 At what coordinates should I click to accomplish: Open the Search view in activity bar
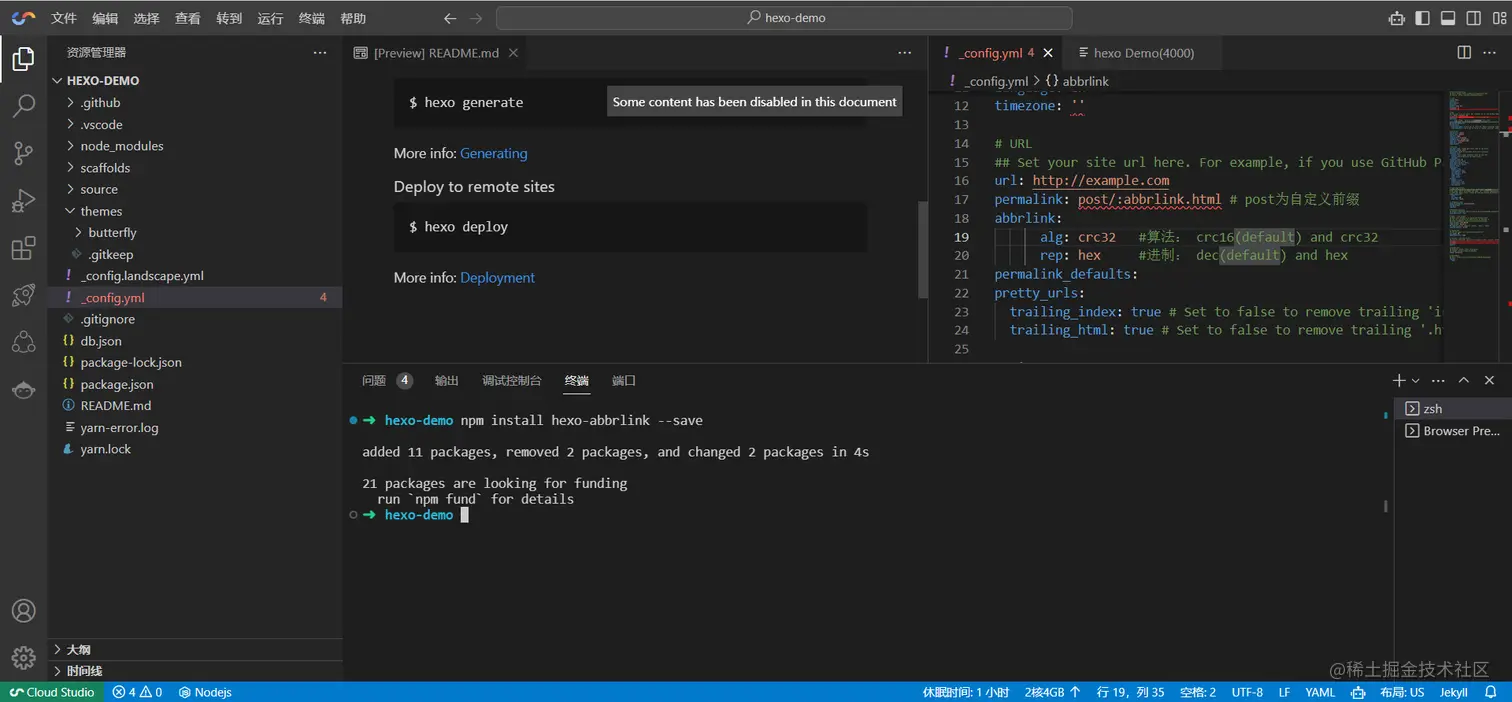click(23, 105)
